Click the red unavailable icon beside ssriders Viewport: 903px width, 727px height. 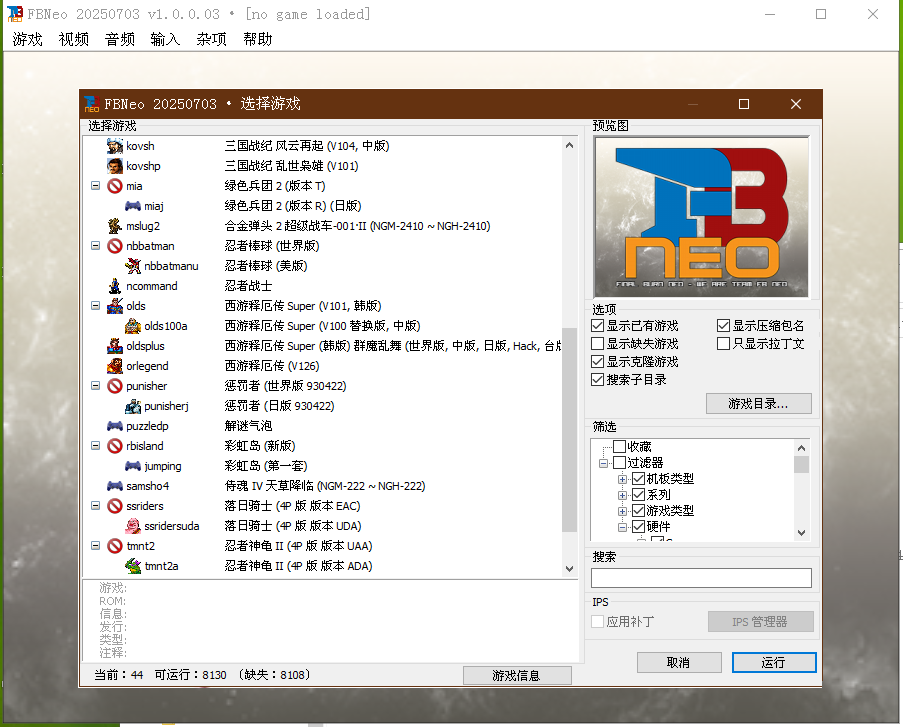tap(115, 506)
